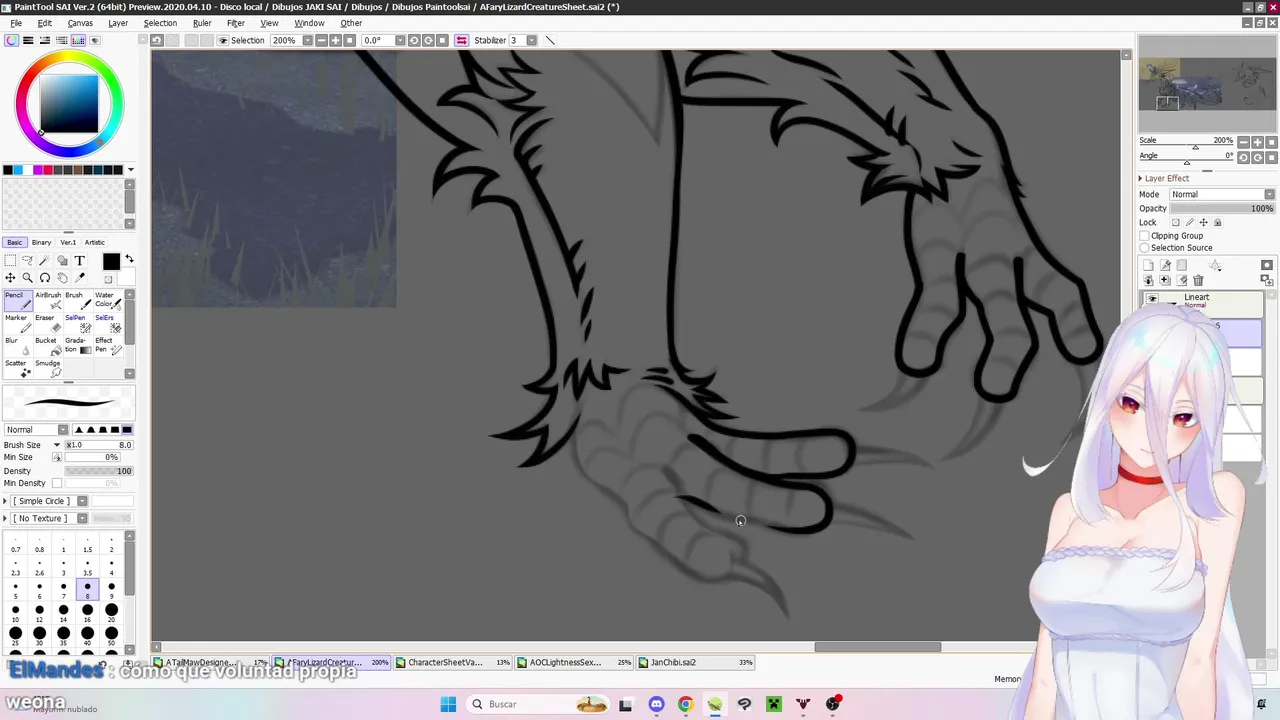Switch to JanChibi.sai2 document tab
This screenshot has height=720, width=1280.
click(x=697, y=662)
